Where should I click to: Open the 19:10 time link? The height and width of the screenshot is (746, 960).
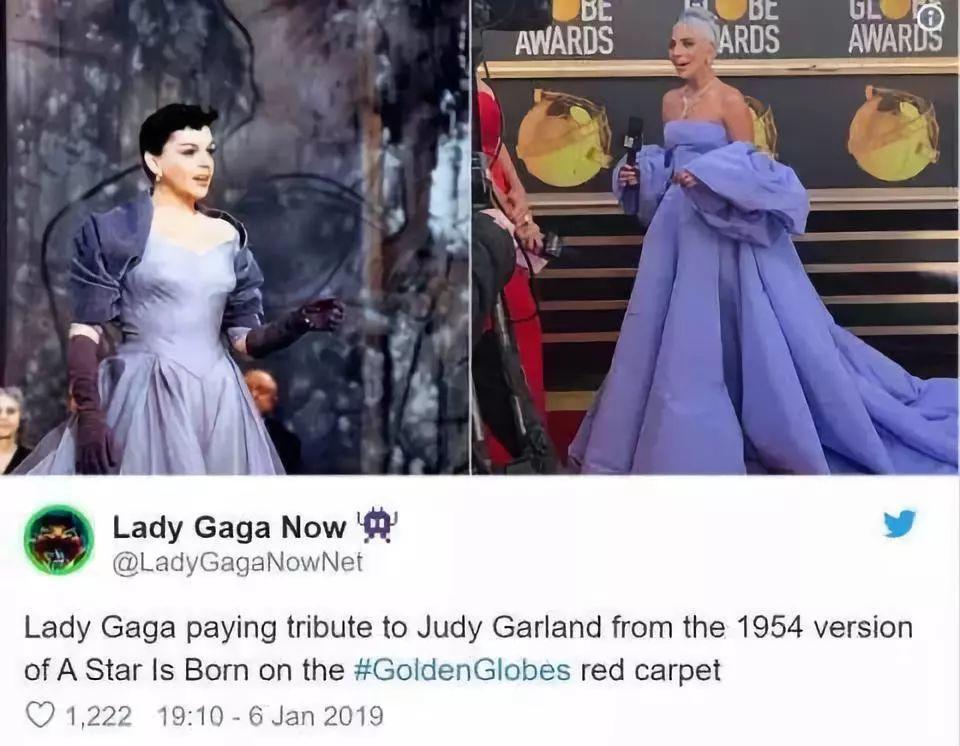[x=189, y=715]
